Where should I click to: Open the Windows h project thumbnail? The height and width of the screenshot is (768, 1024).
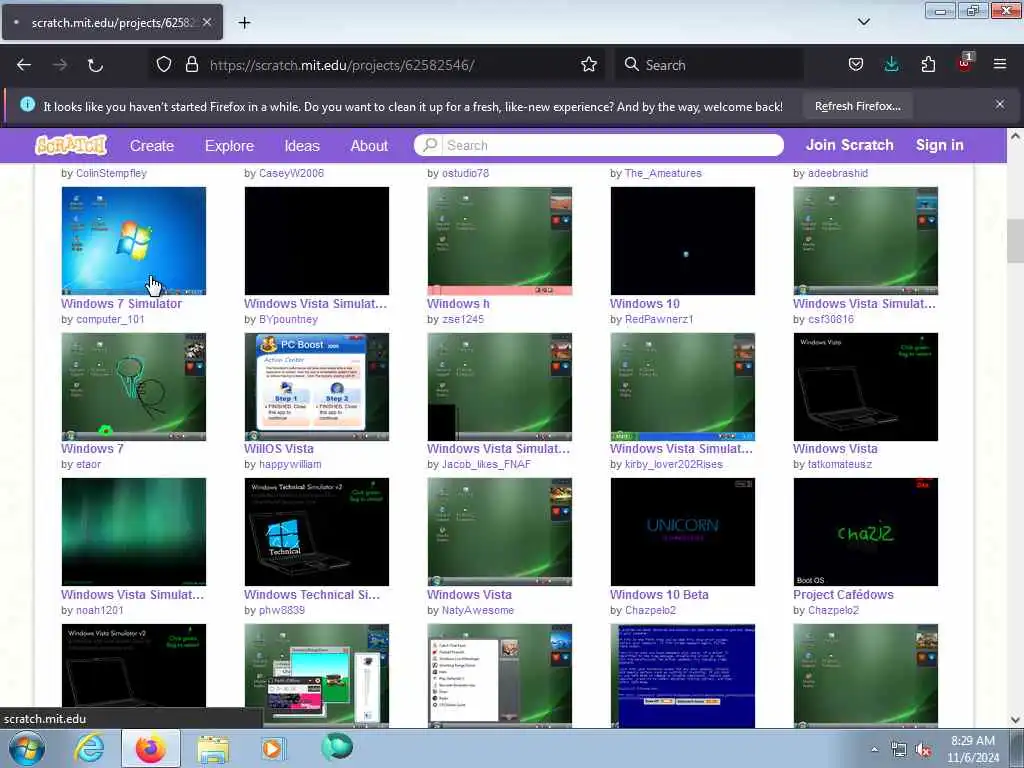click(x=500, y=240)
